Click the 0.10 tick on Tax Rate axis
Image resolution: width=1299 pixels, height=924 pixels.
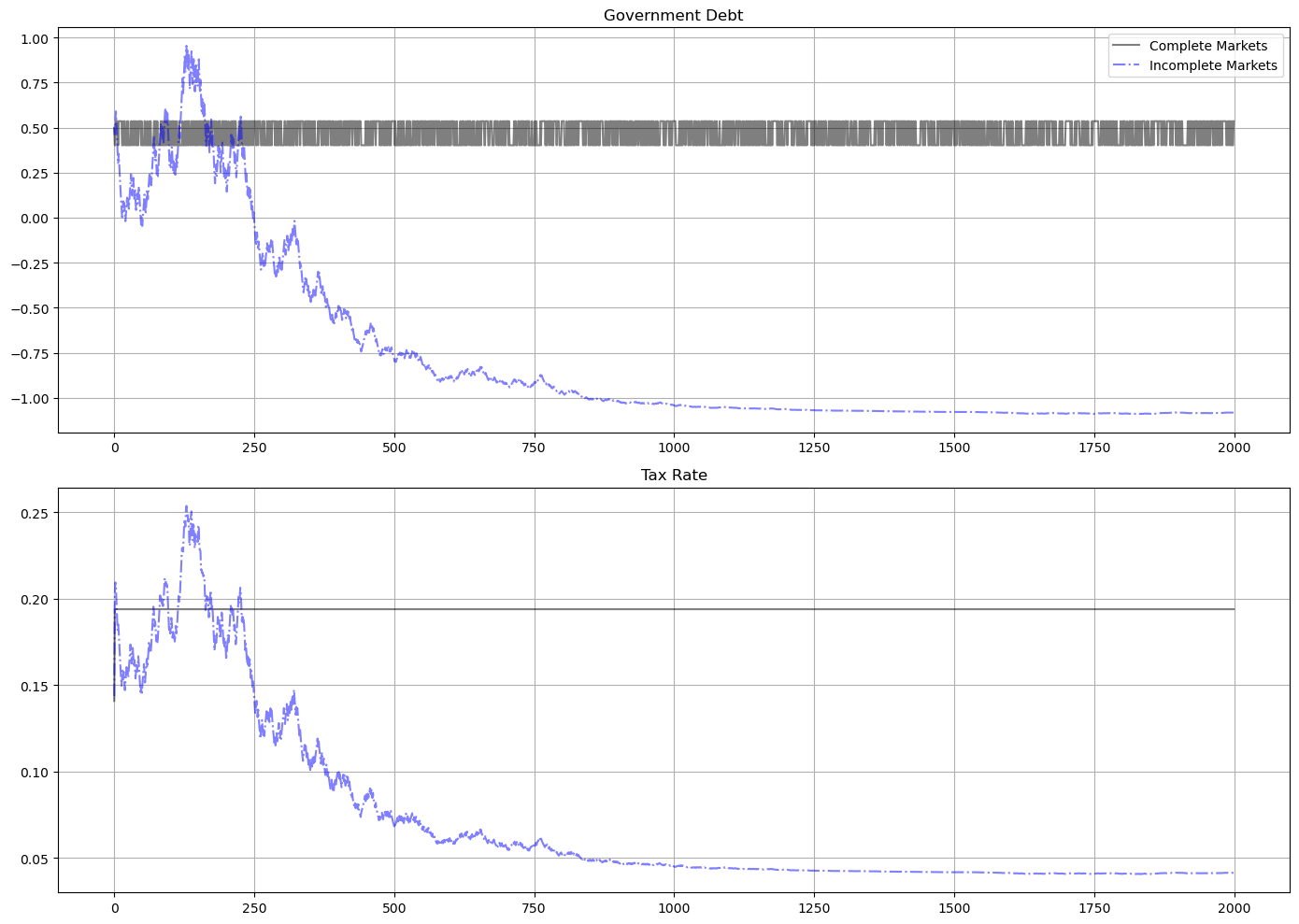tap(33, 772)
